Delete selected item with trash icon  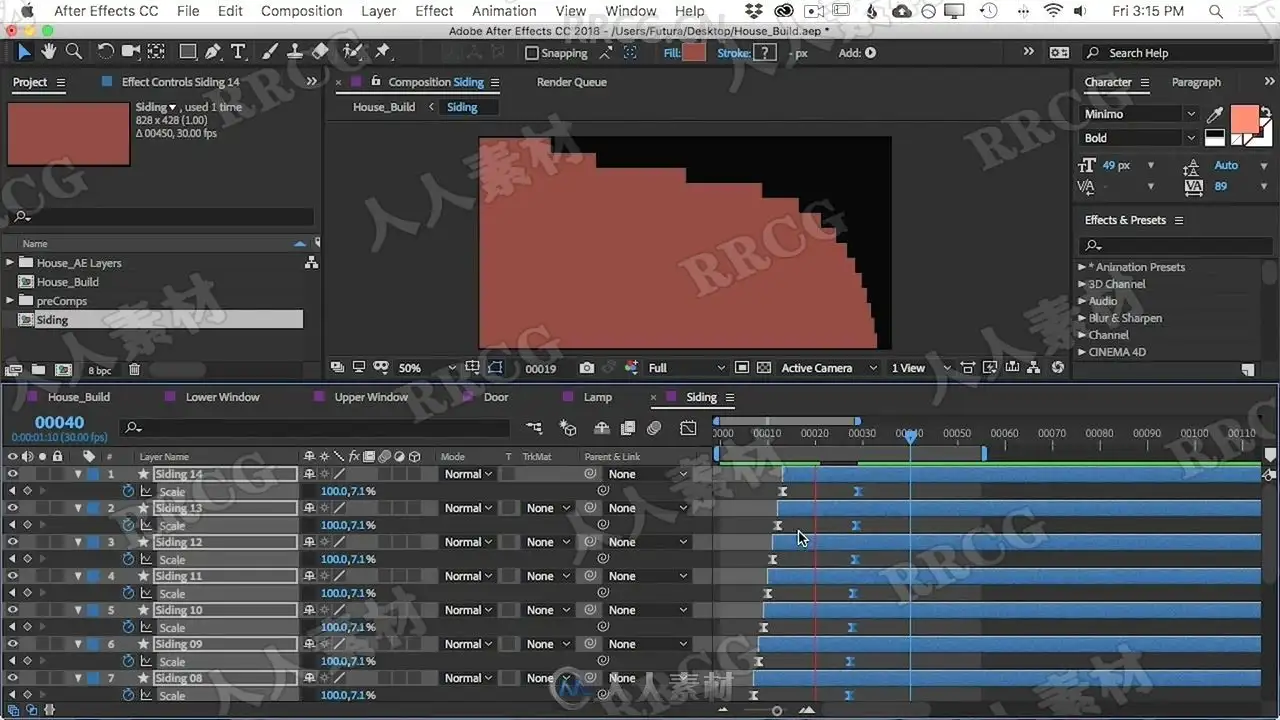[x=134, y=370]
